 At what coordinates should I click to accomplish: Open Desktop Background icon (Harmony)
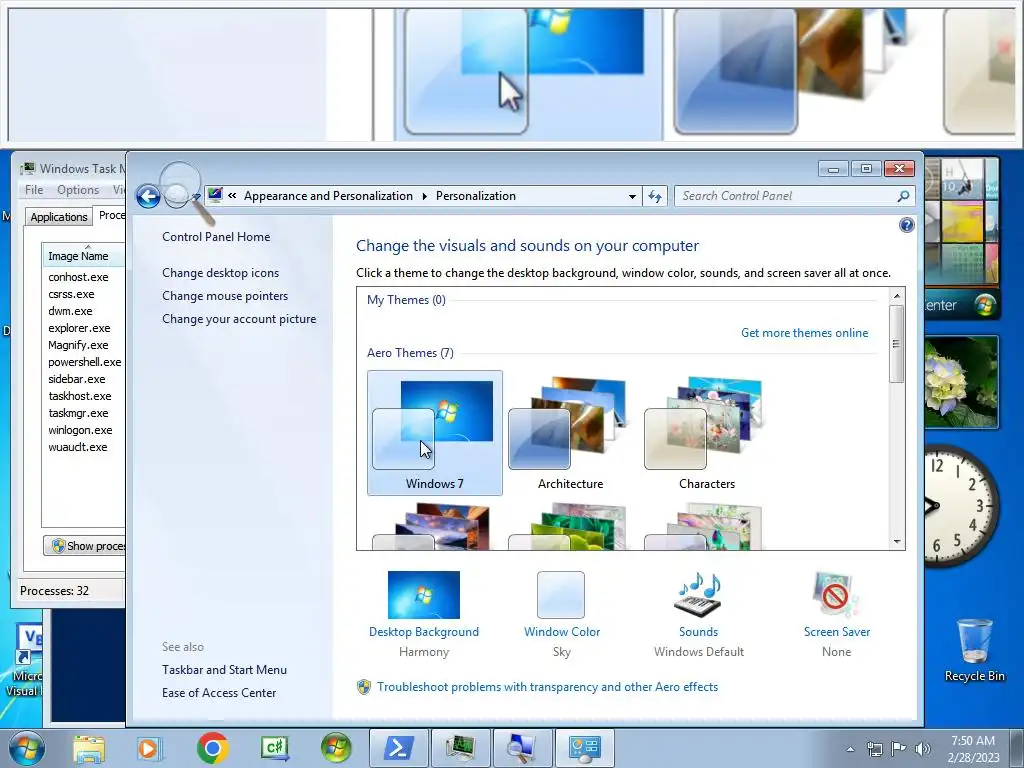click(424, 595)
